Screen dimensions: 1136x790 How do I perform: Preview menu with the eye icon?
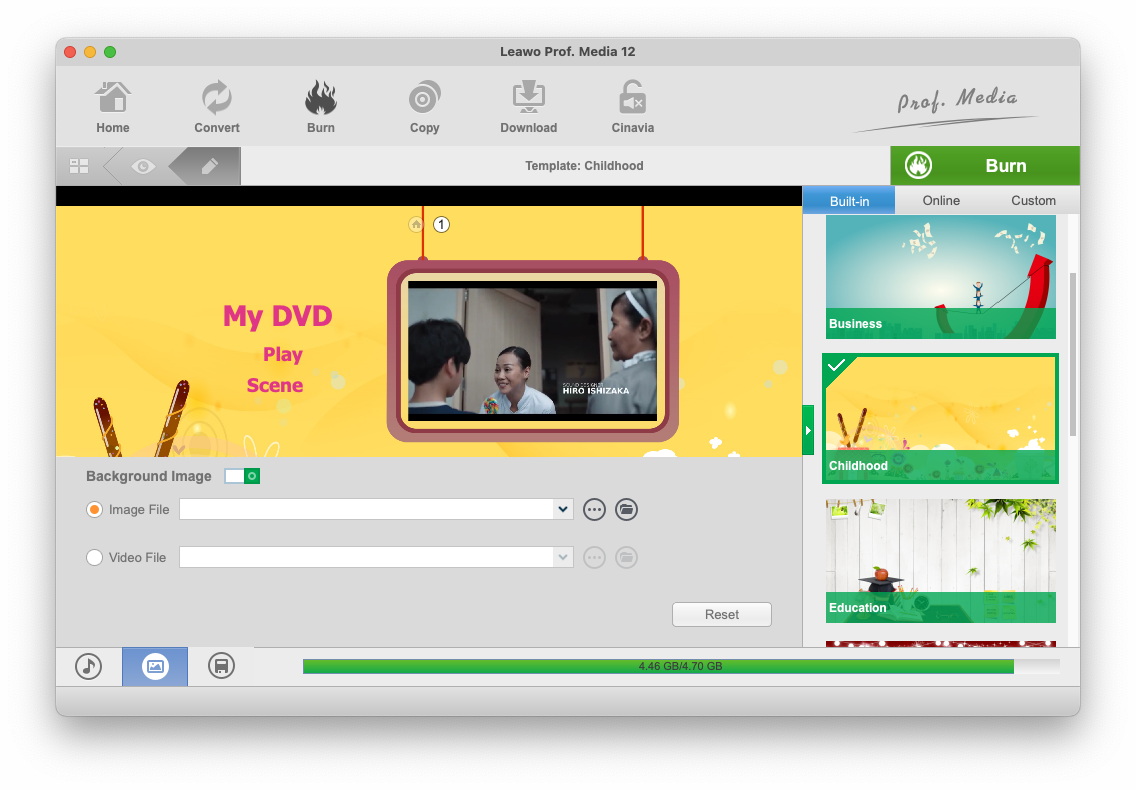coord(143,166)
